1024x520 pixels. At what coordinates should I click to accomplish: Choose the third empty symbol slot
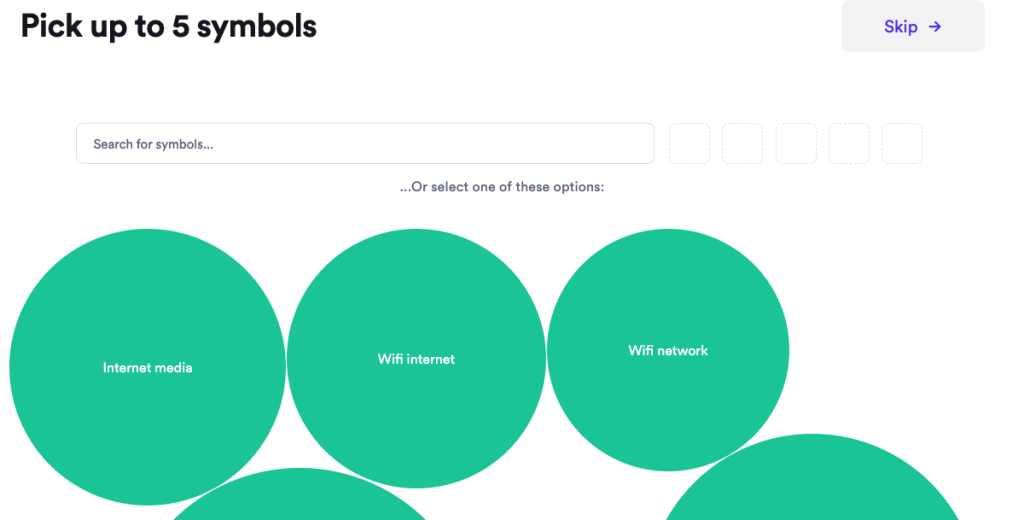pos(796,144)
